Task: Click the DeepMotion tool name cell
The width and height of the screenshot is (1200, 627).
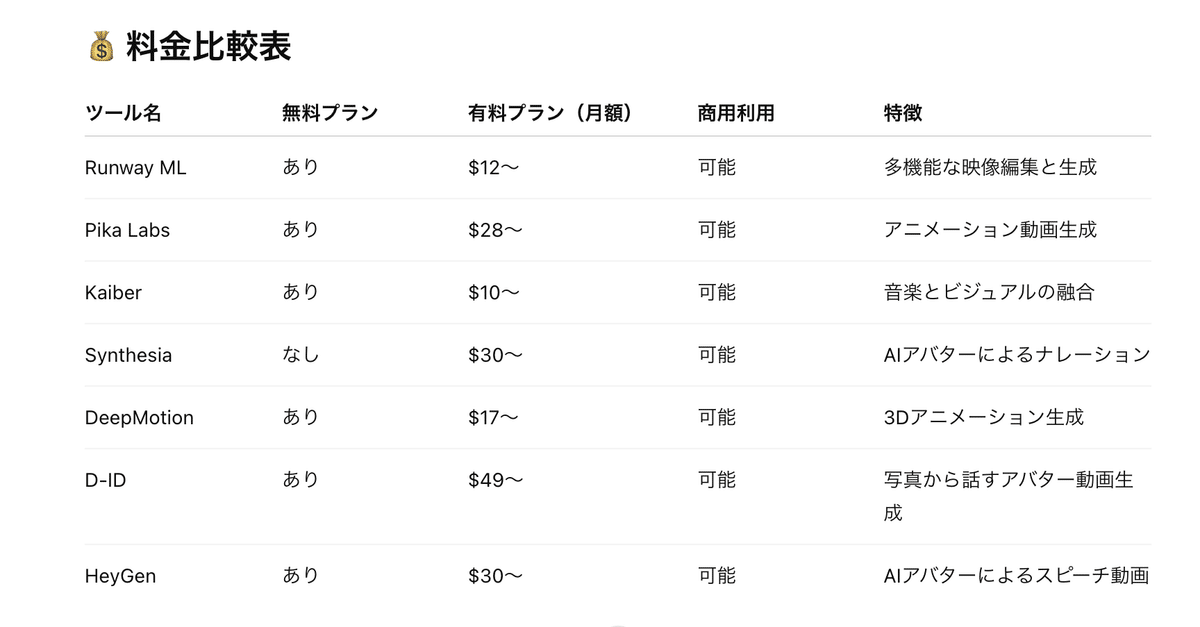Action: [139, 417]
